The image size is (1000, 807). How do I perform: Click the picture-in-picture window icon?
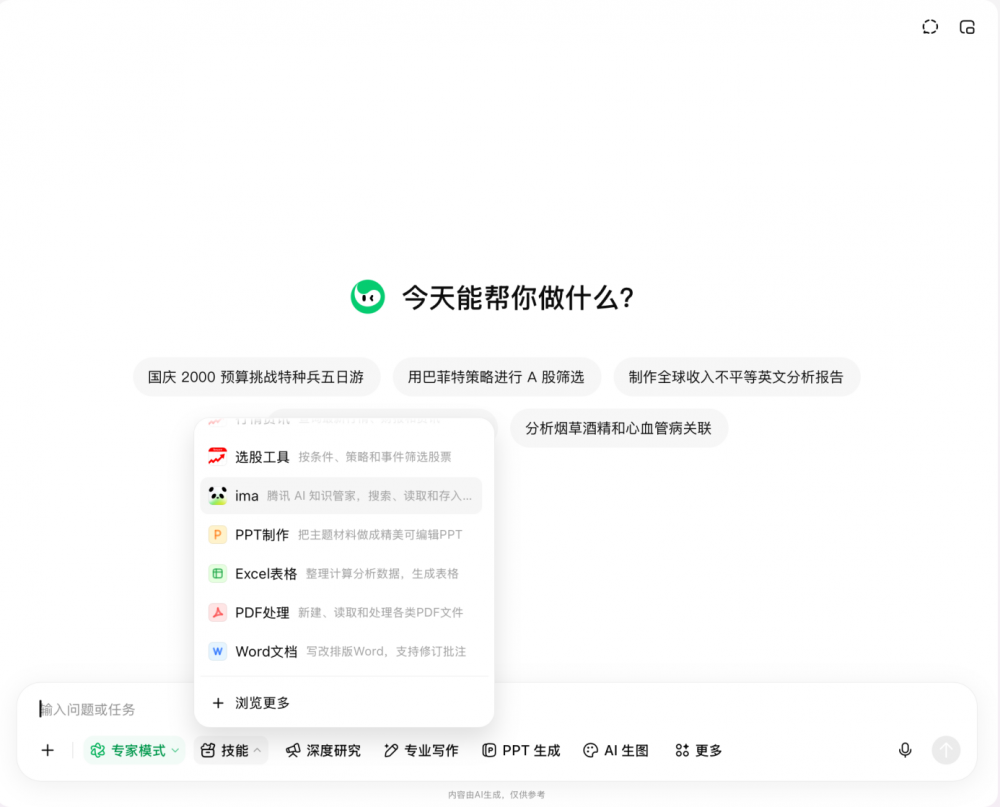click(x=967, y=27)
